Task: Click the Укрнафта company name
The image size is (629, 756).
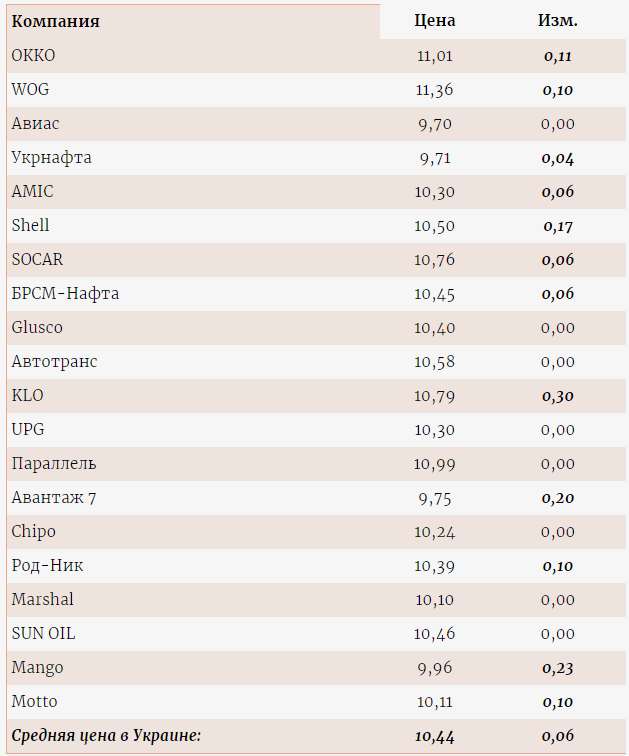Action: coord(52,158)
